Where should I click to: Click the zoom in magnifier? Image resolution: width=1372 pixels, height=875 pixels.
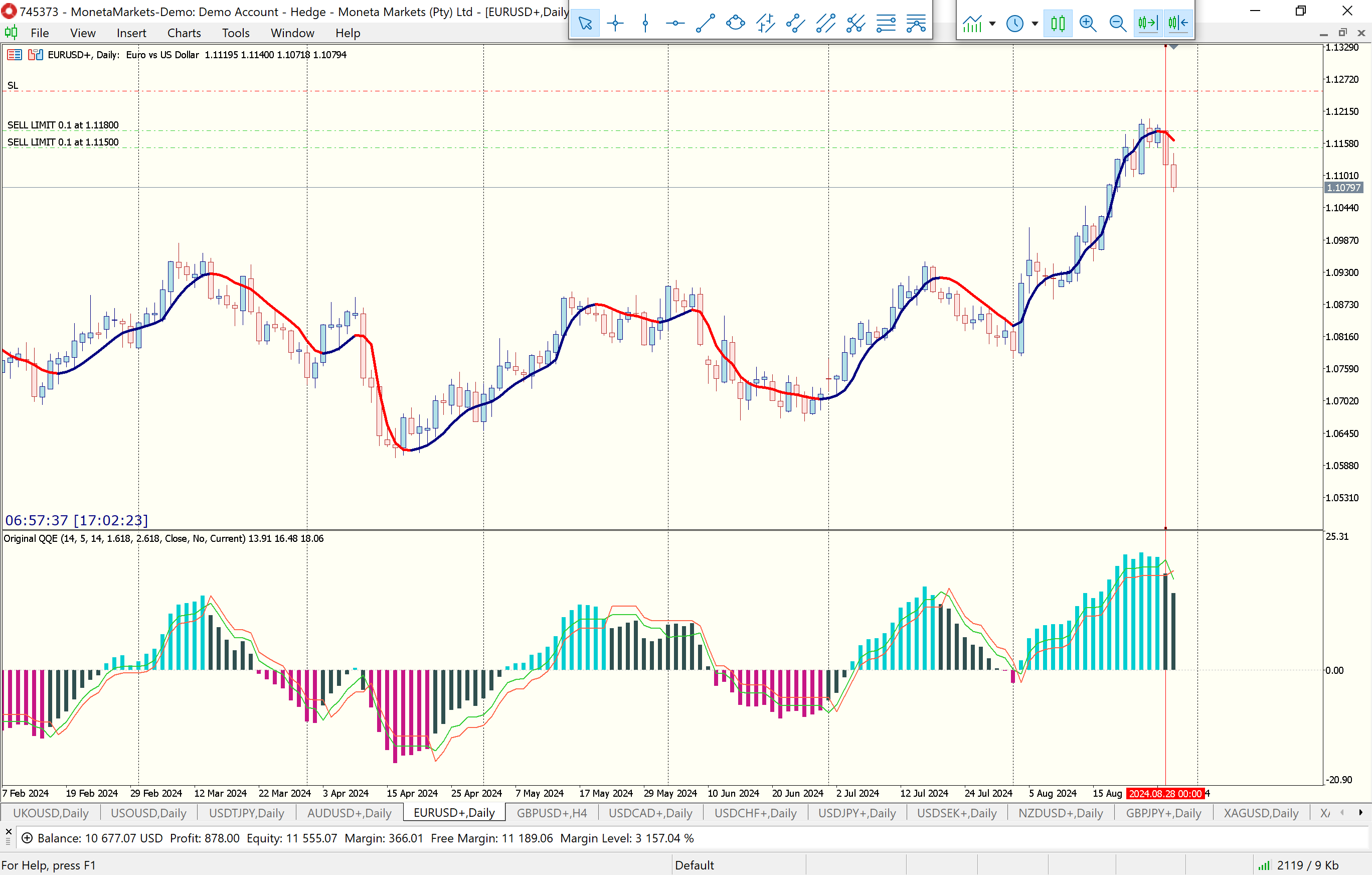pyautogui.click(x=1088, y=24)
